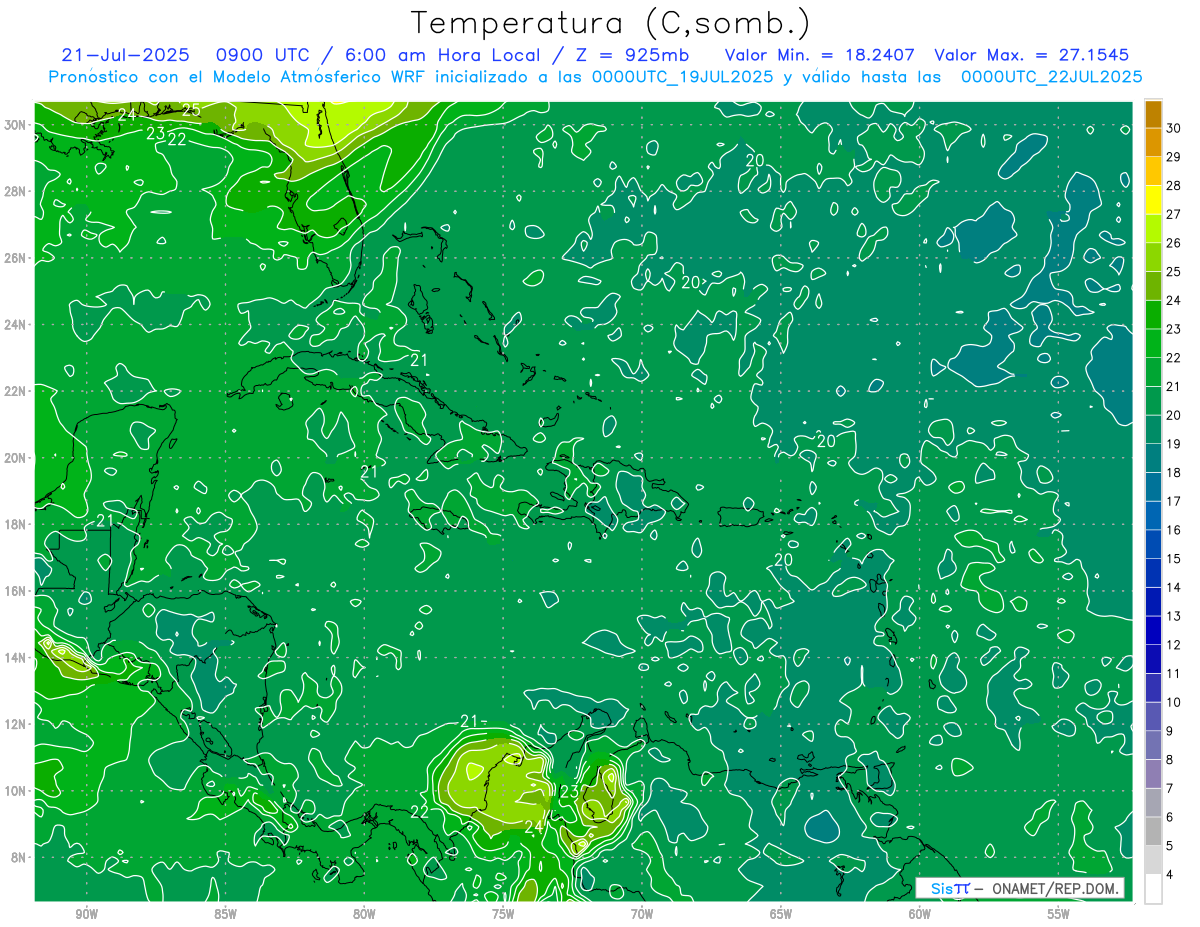Click the legend scale number 30
This screenshot has width=1200, height=927.
(1174, 129)
